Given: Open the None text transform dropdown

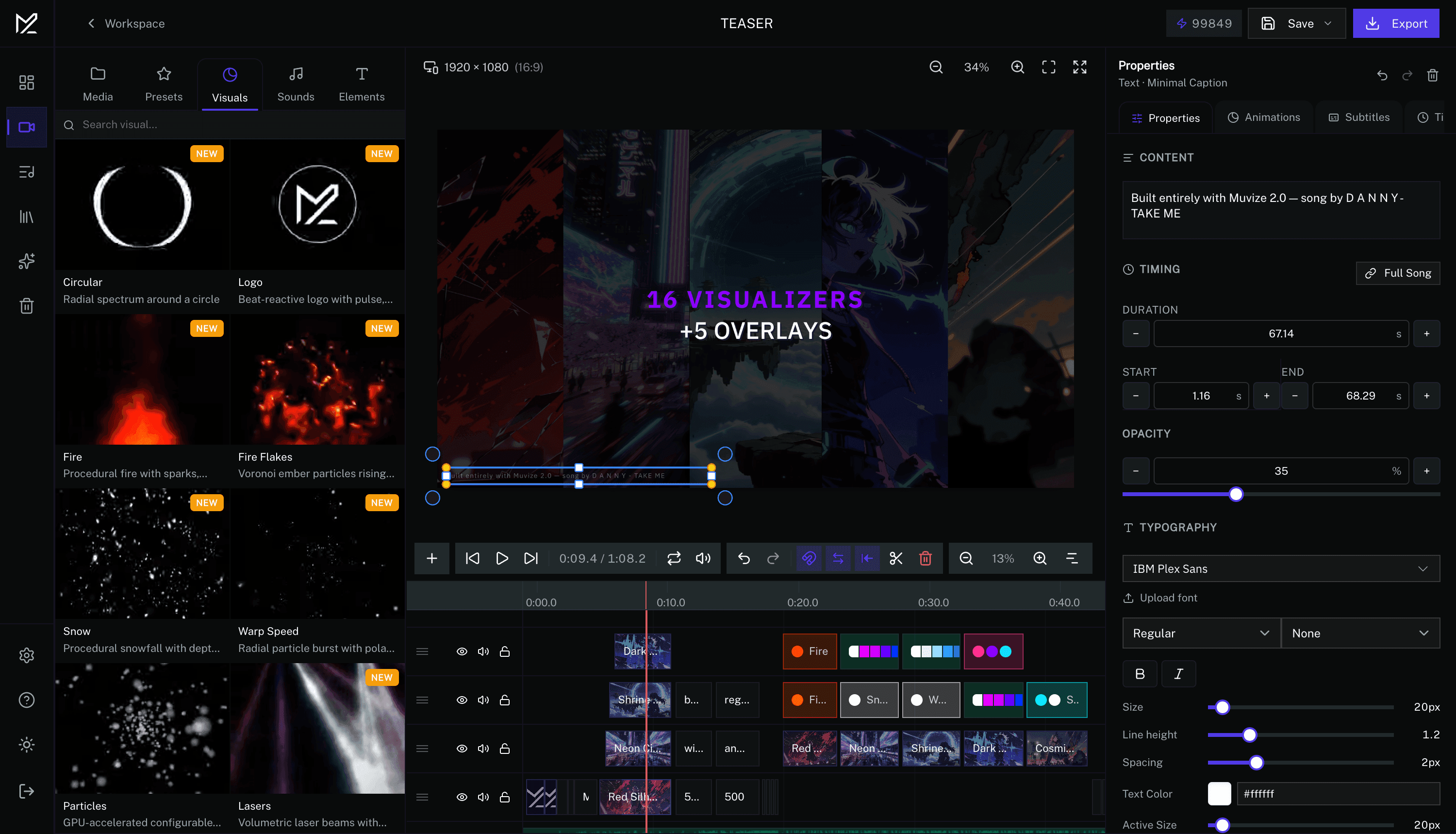Looking at the screenshot, I should pyautogui.click(x=1360, y=633).
